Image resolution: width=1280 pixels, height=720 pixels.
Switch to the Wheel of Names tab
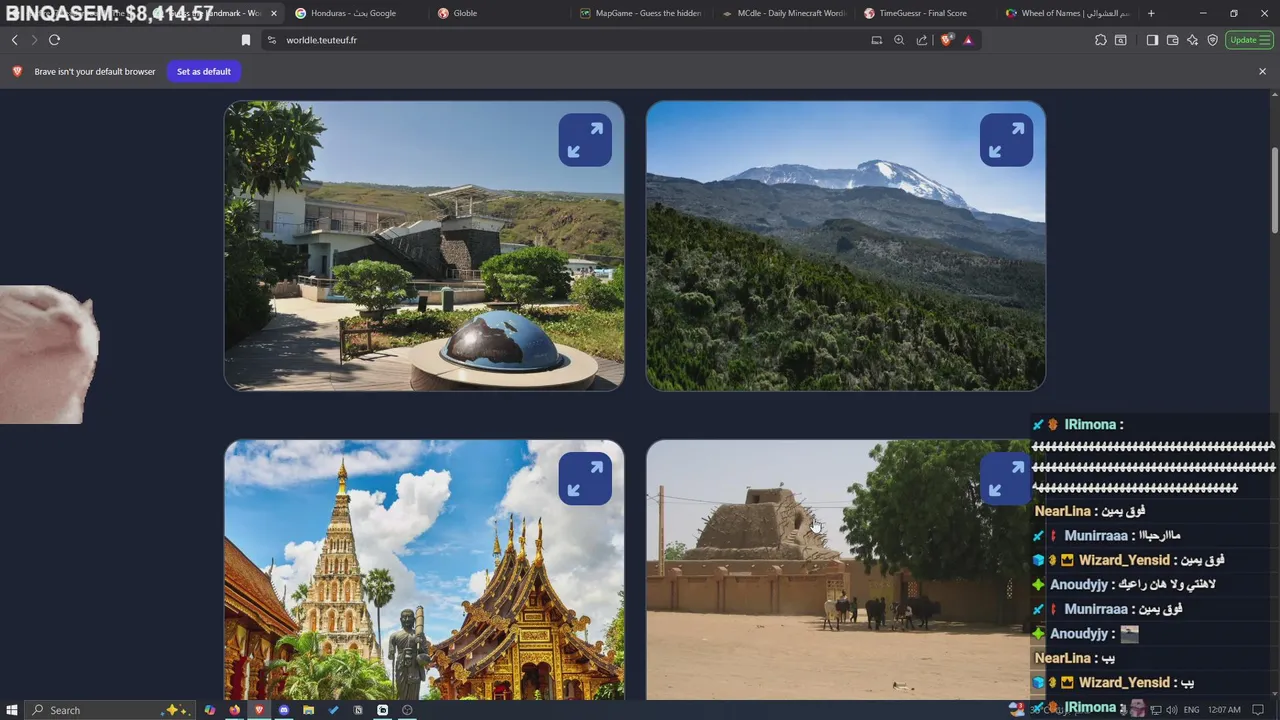1068,13
